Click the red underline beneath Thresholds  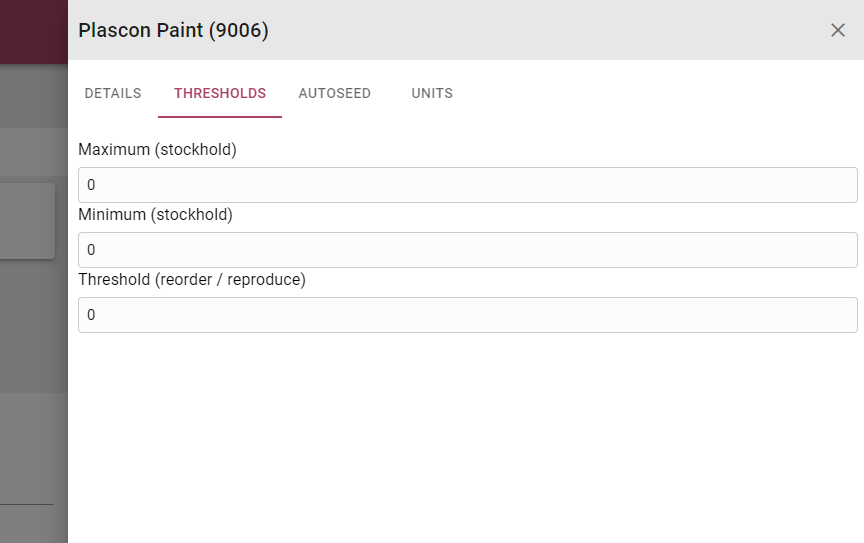click(x=220, y=117)
